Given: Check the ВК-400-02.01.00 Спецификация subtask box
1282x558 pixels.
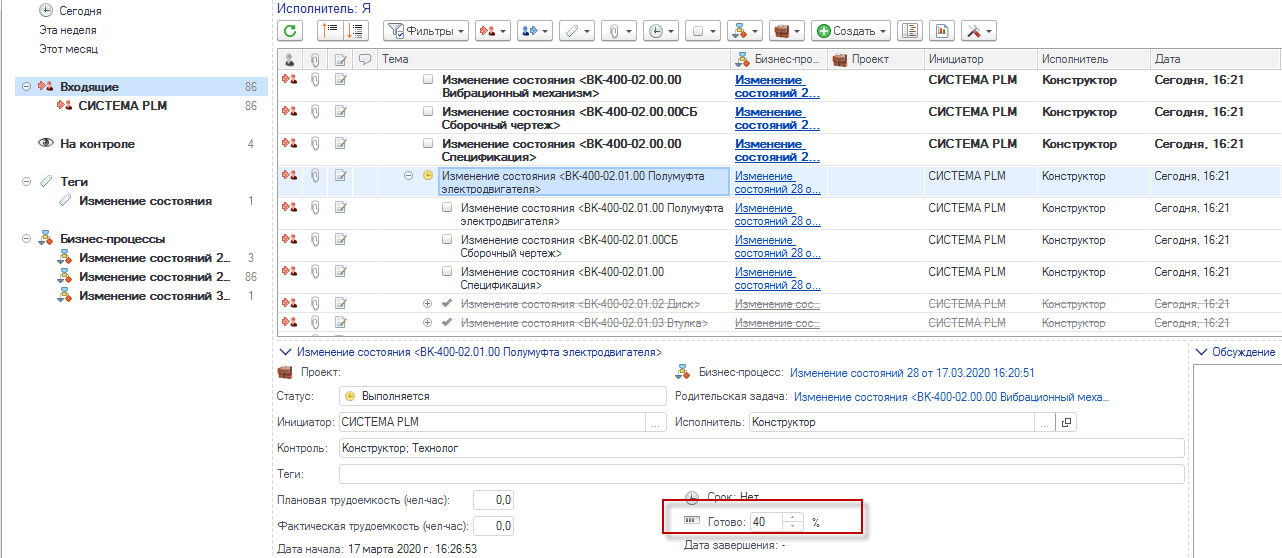Looking at the screenshot, I should pyautogui.click(x=447, y=272).
